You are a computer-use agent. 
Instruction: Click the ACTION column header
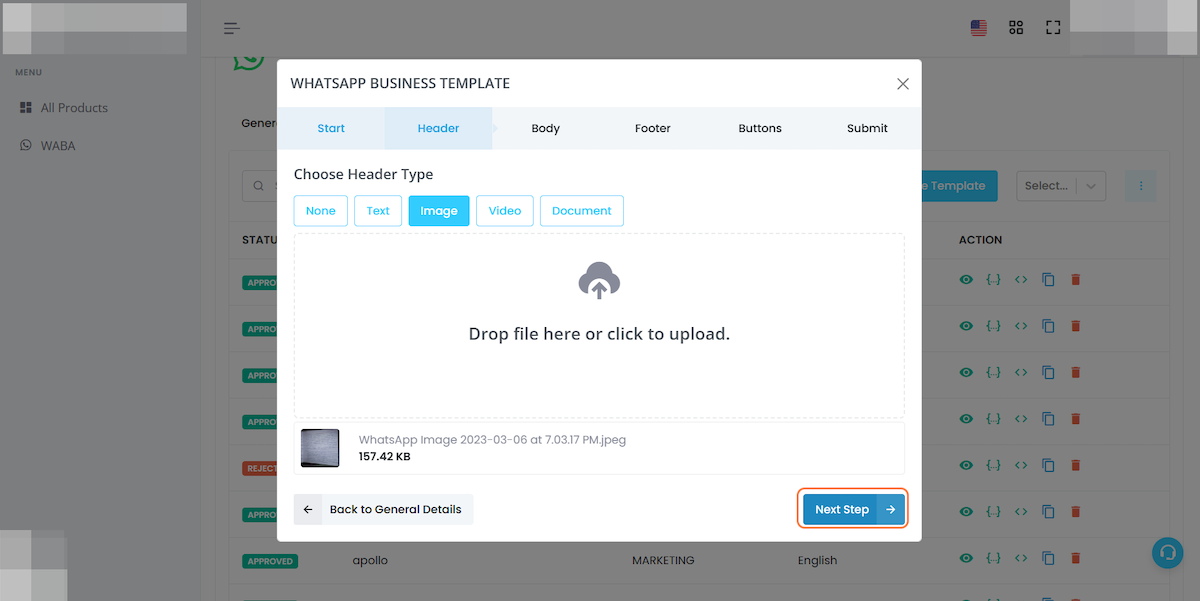coord(980,240)
